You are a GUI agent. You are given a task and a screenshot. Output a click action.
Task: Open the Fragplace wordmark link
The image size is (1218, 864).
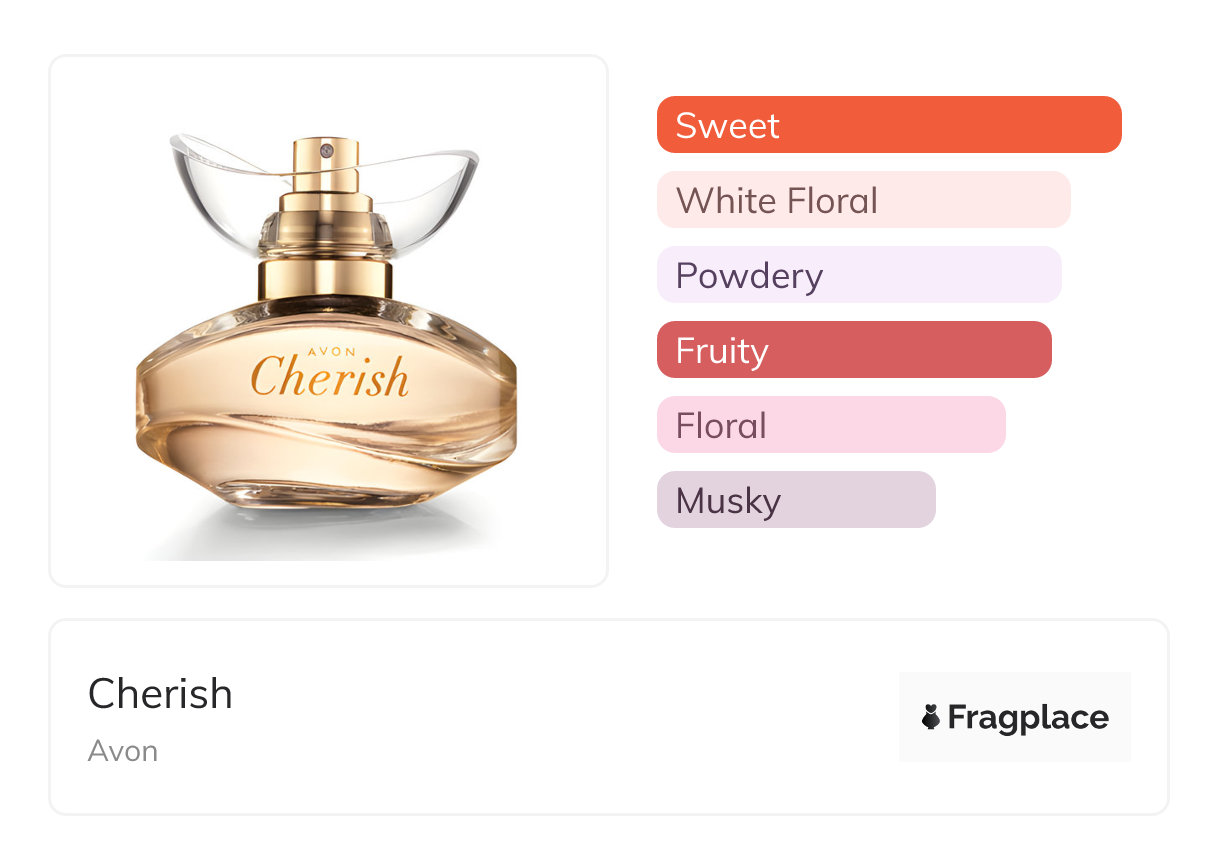[x=1028, y=717]
